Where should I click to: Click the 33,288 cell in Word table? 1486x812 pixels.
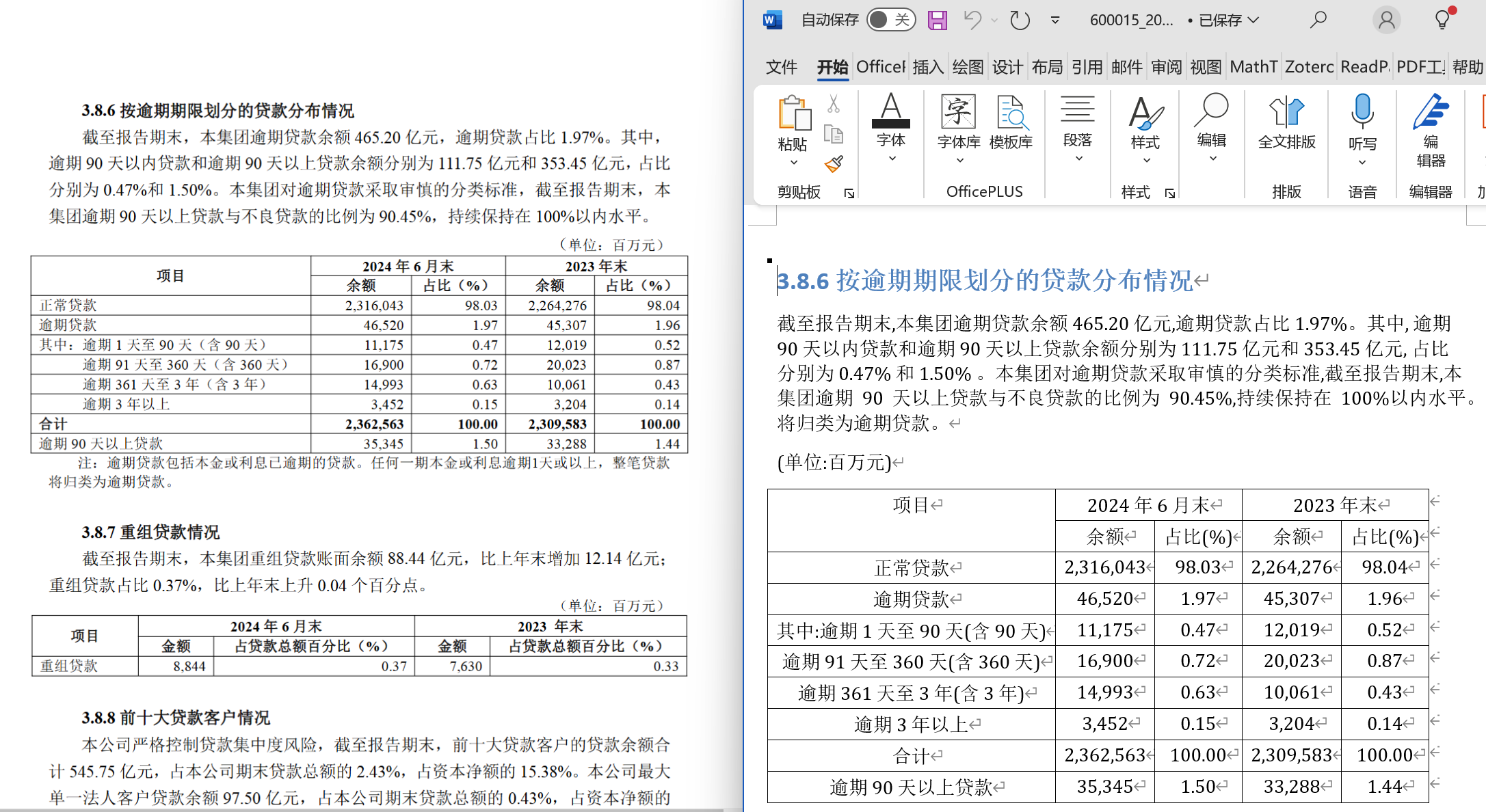click(x=1292, y=787)
